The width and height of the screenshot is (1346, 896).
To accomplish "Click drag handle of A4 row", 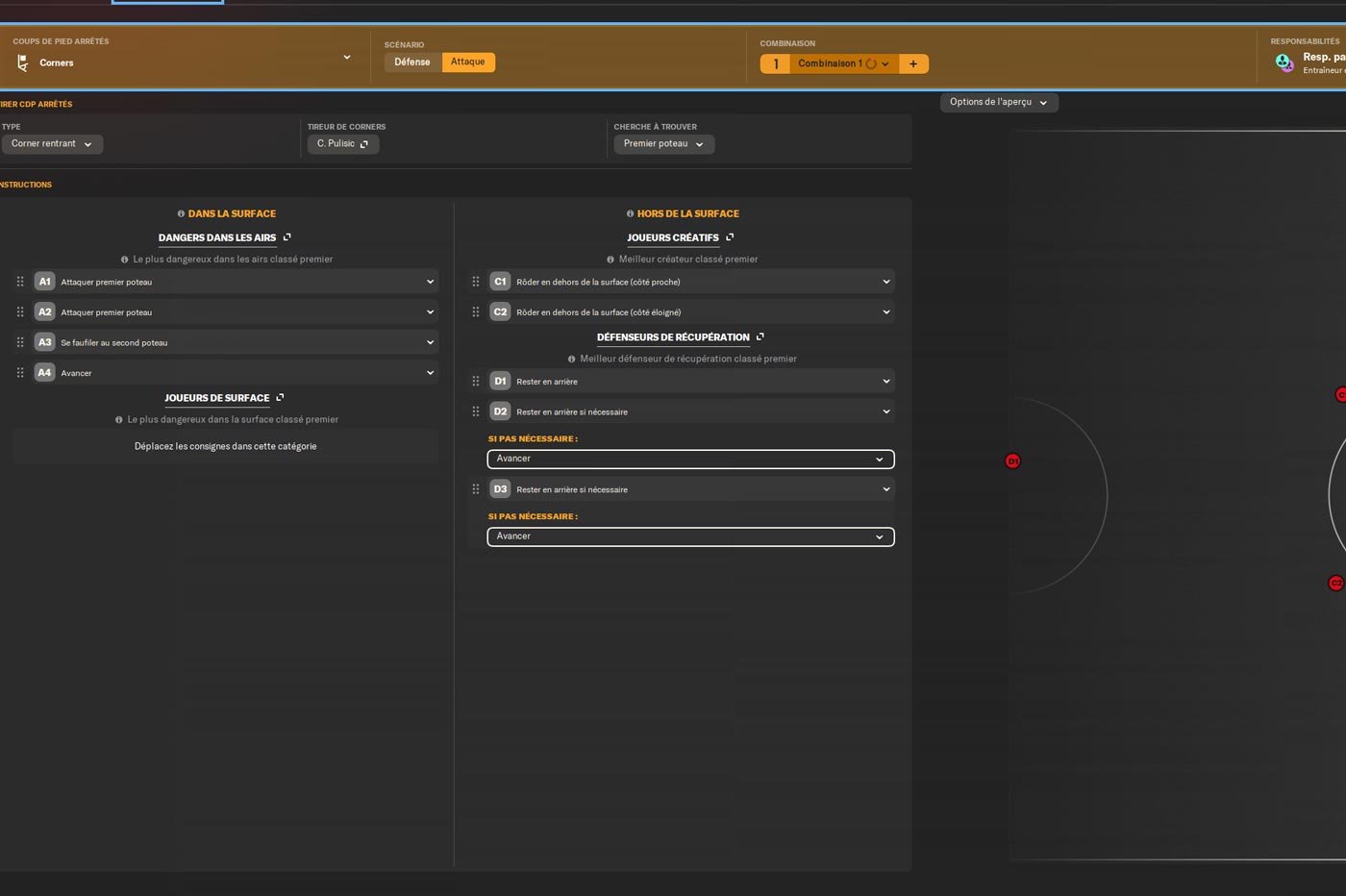I will (20, 373).
